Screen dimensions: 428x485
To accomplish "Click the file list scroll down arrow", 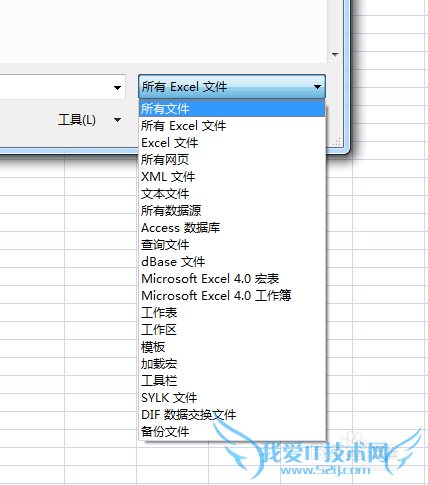I will click(335, 54).
